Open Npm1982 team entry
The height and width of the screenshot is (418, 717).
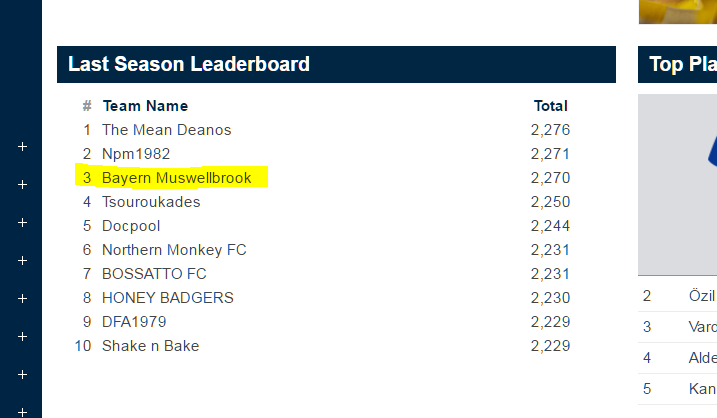coord(136,154)
